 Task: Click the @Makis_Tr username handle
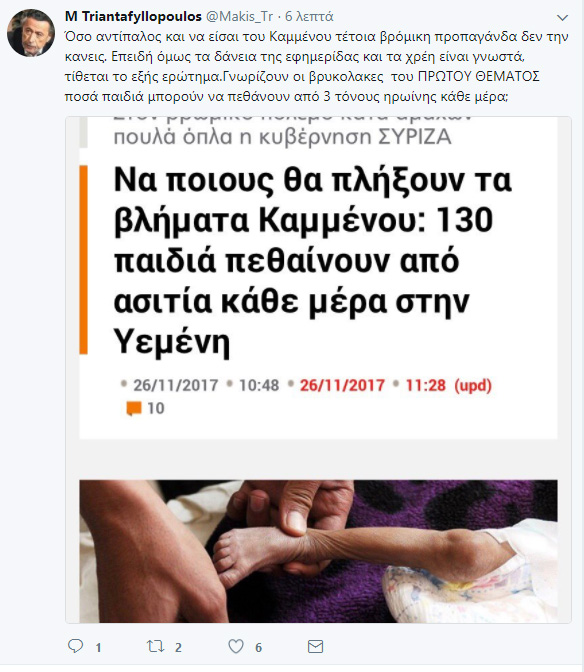(x=240, y=16)
